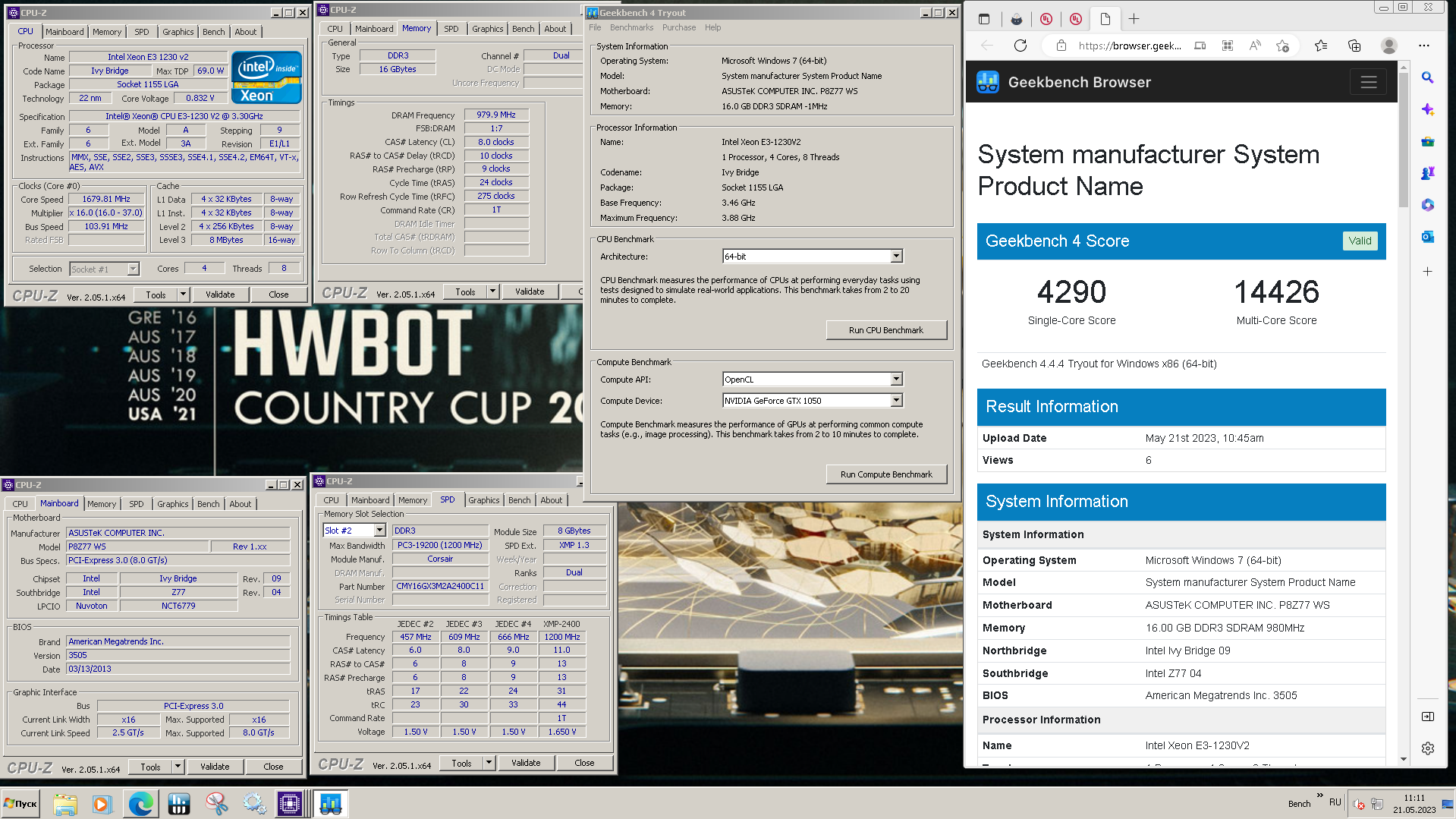Open Tools dropdown arrow in CPU tab window
1456x819 pixels.
(x=183, y=295)
